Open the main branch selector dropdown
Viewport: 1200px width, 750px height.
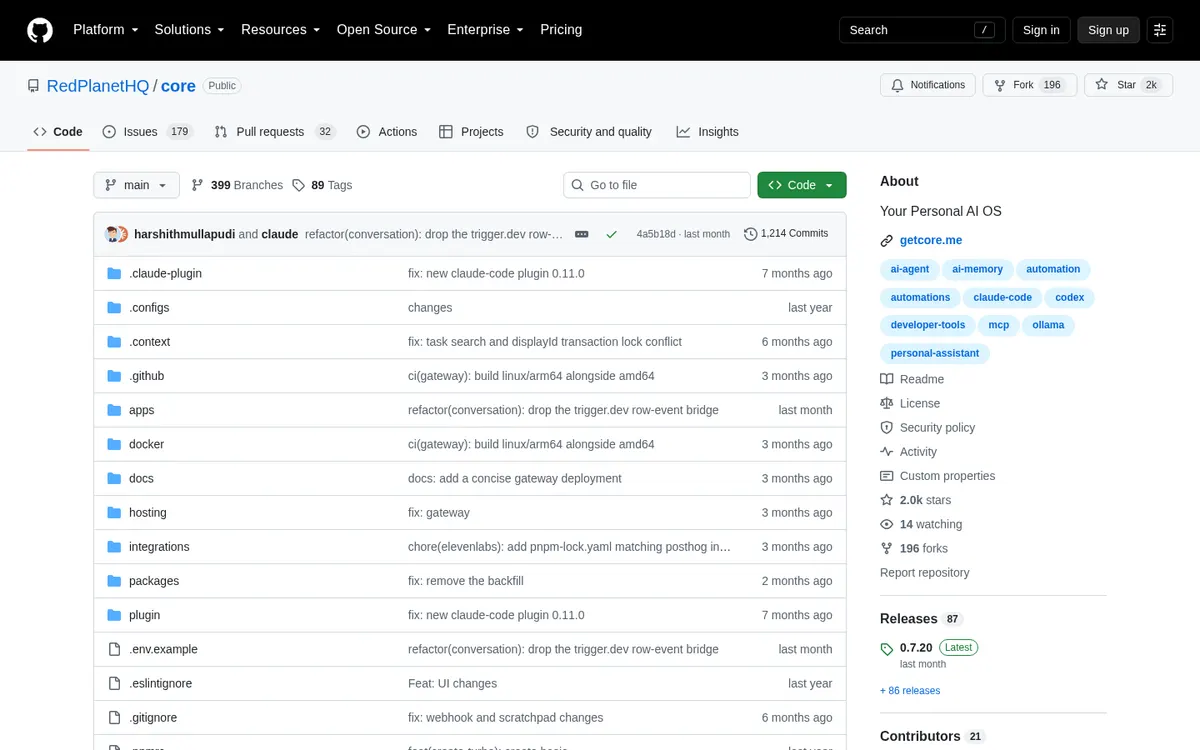137,185
